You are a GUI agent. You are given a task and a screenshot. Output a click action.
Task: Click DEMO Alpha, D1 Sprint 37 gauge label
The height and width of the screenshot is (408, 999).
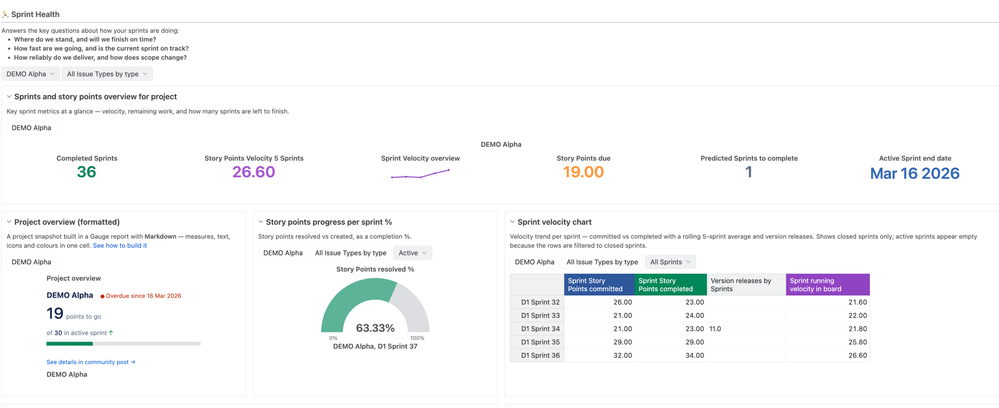tap(375, 346)
